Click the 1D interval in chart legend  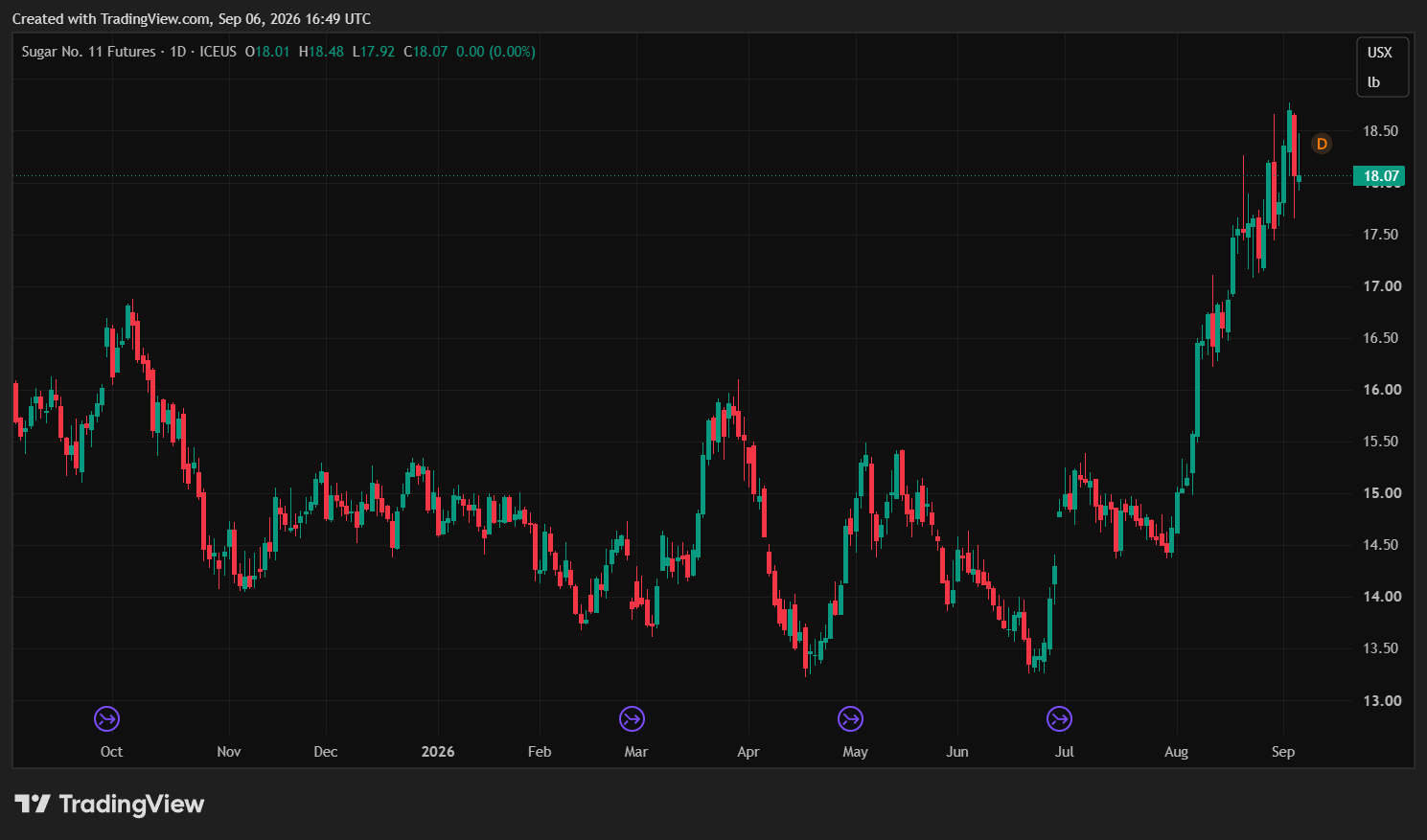click(x=177, y=52)
